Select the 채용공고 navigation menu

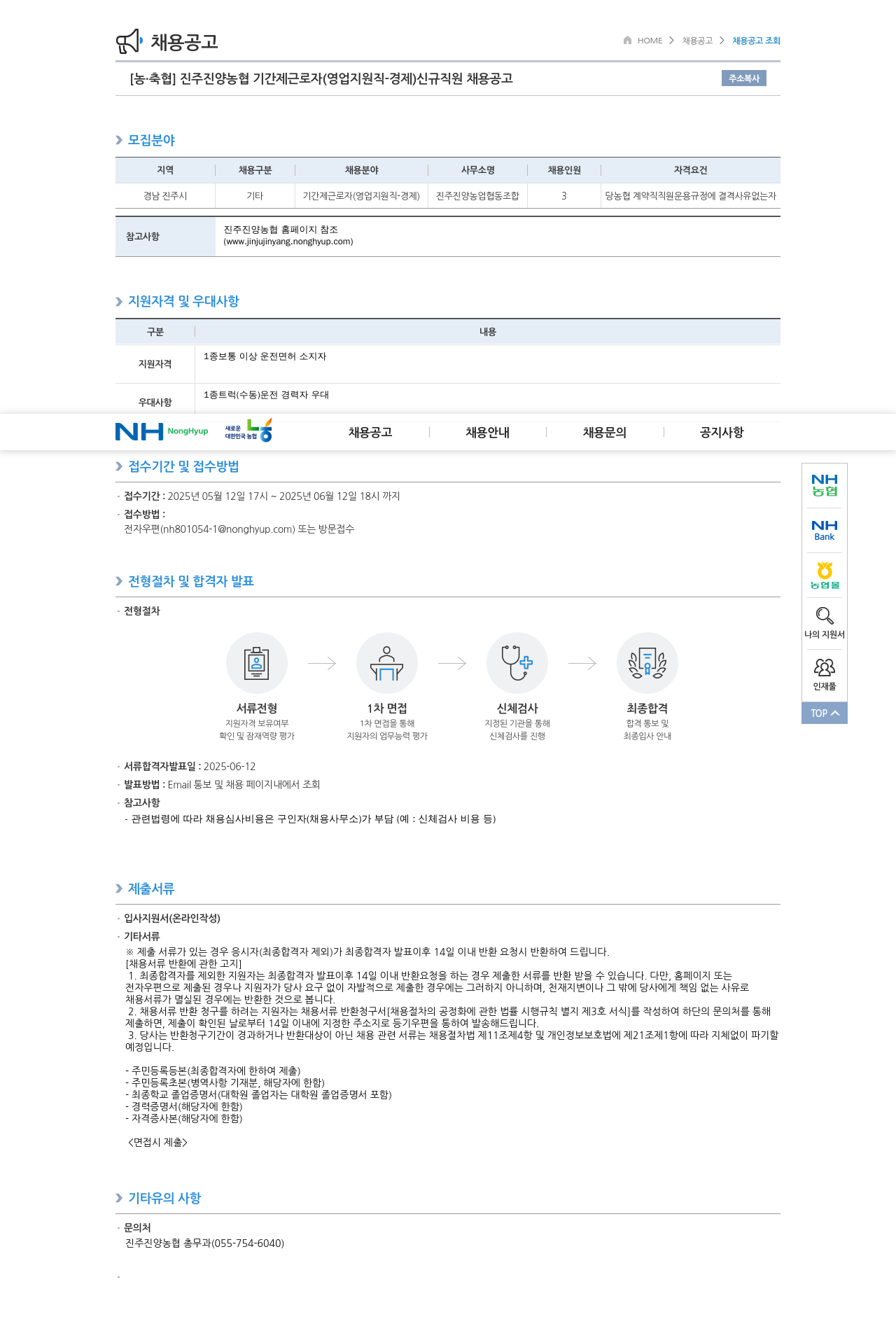point(370,432)
